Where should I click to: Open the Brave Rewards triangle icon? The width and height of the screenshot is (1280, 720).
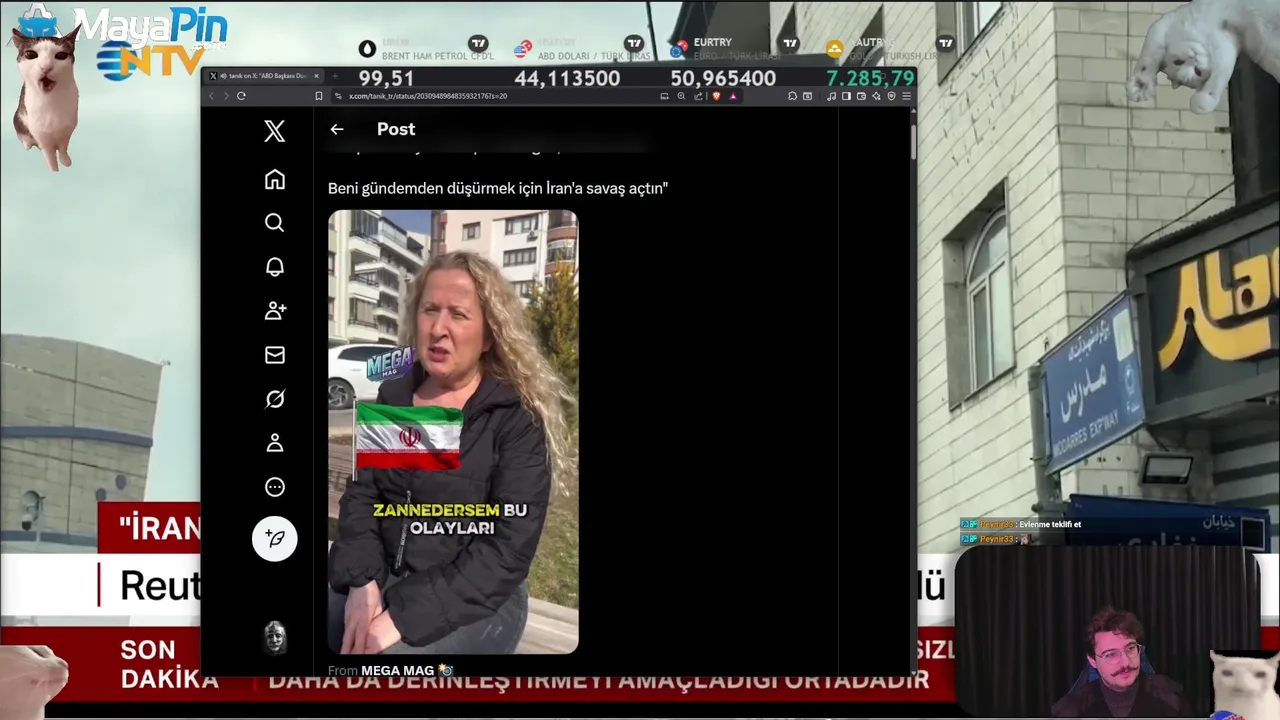pos(733,96)
